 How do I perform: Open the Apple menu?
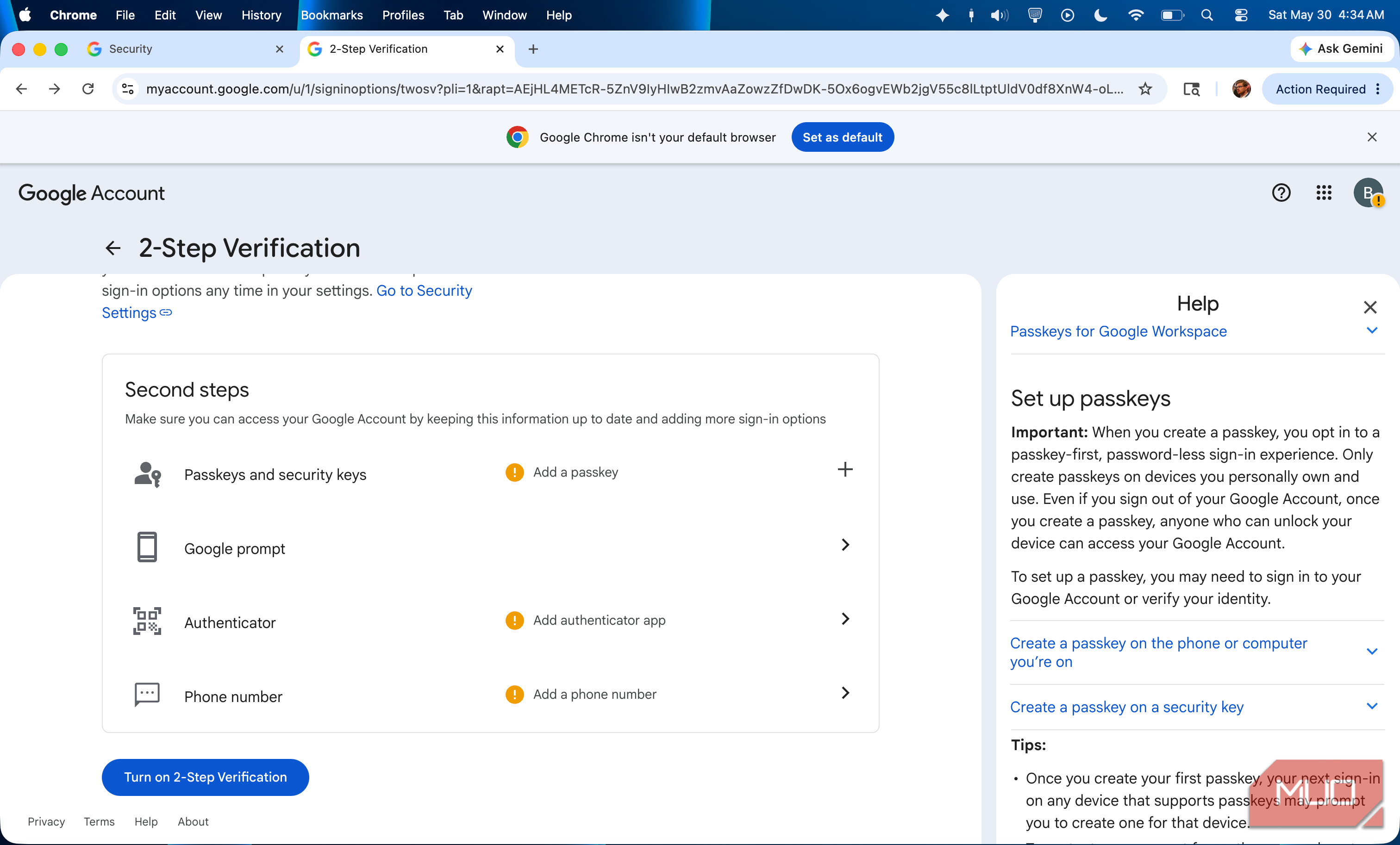25,15
